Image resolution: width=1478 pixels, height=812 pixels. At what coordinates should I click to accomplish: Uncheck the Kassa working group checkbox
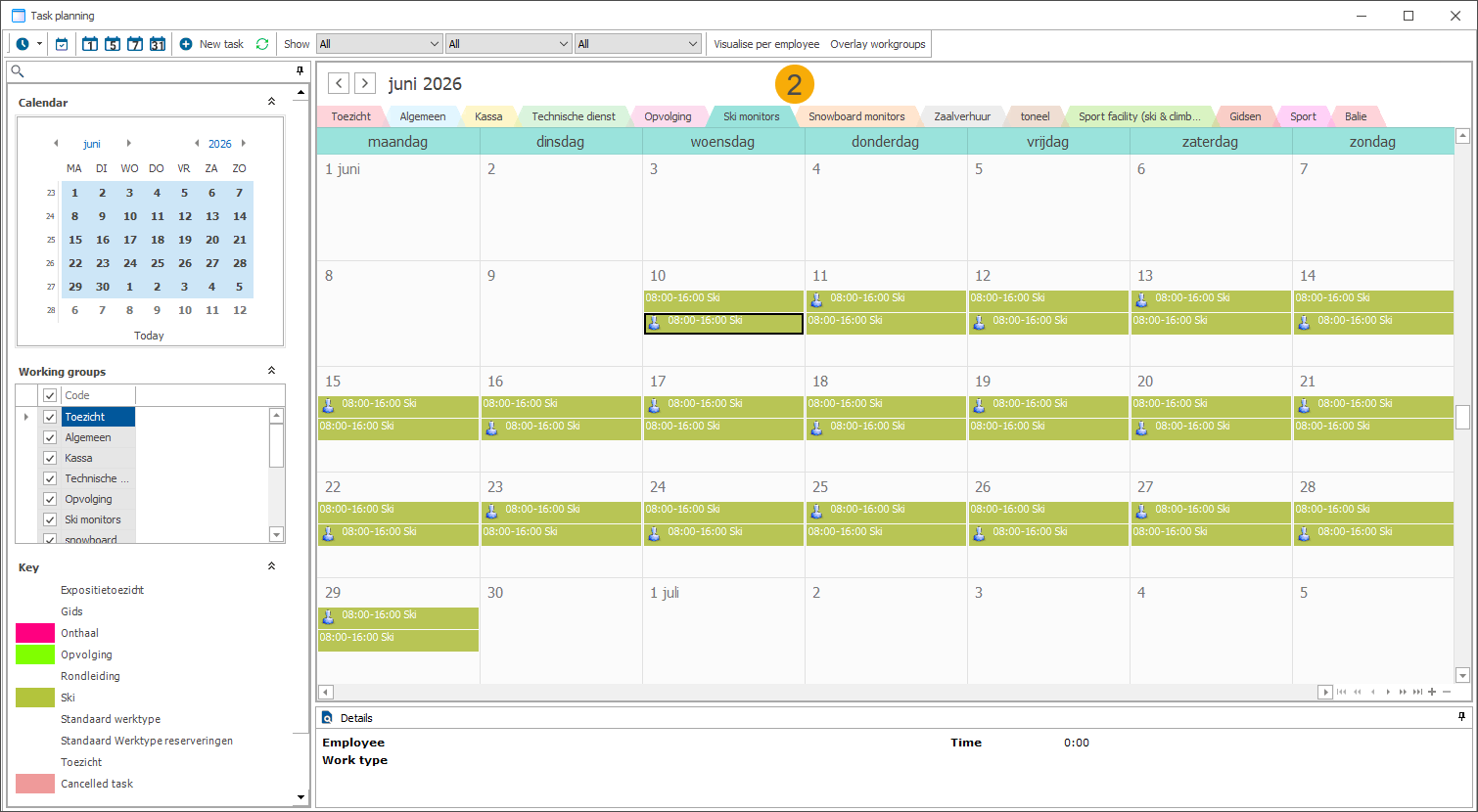pos(50,458)
